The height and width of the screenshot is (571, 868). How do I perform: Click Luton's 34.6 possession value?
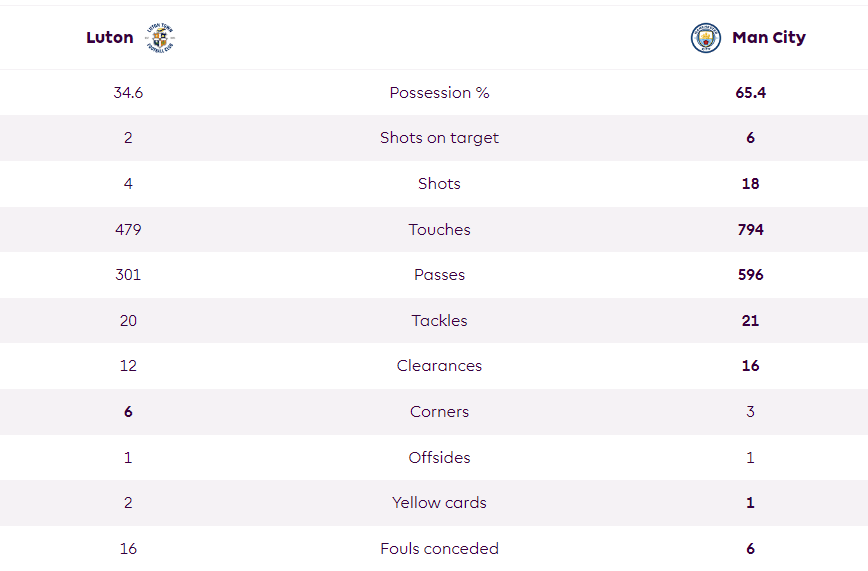(128, 92)
